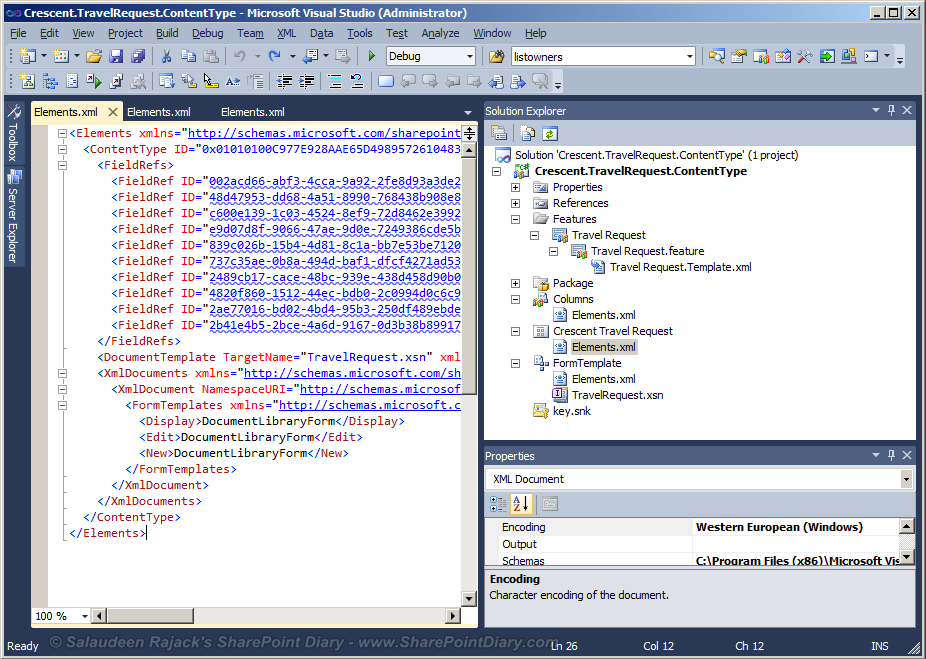Sort Properties alphabetically with the A-Z icon
Viewport: 926px width, 659px height.
click(519, 504)
